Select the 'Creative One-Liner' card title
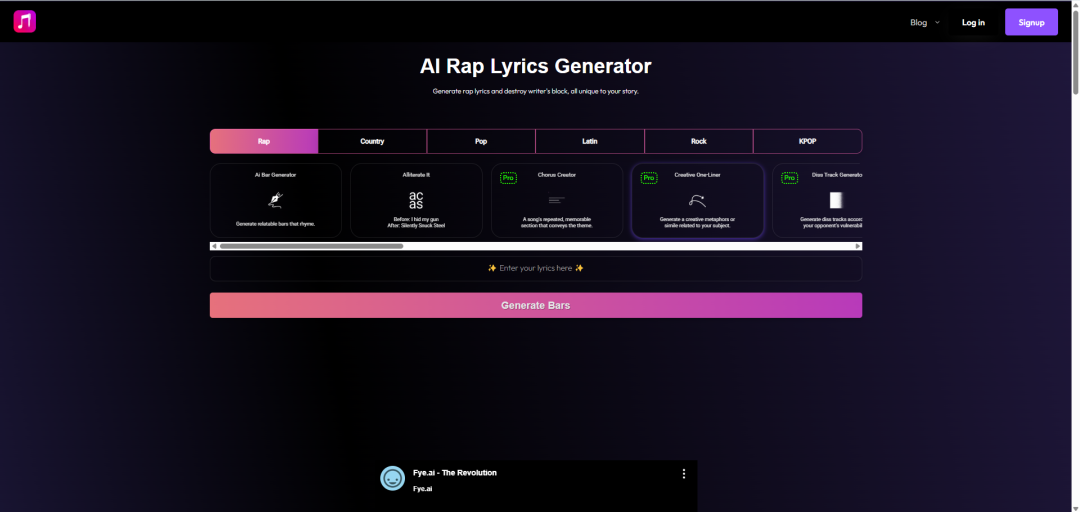 697,175
